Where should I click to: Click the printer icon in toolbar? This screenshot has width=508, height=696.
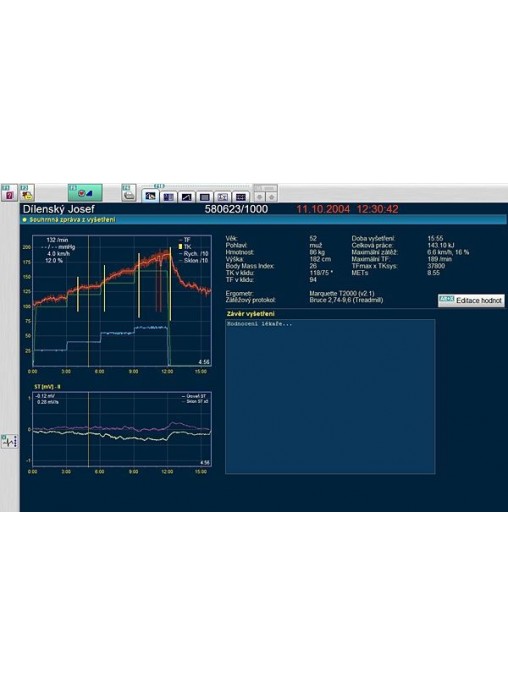click(129, 193)
